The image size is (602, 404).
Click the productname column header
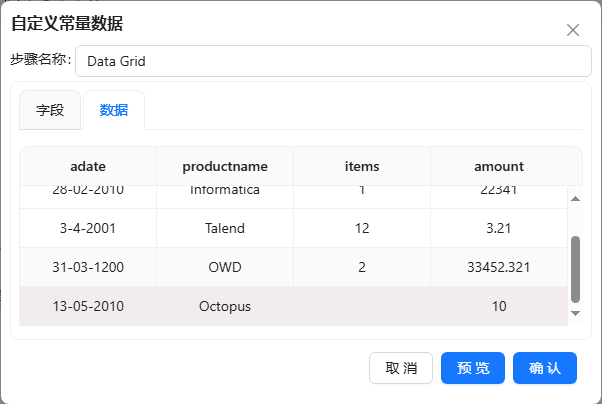[225, 166]
